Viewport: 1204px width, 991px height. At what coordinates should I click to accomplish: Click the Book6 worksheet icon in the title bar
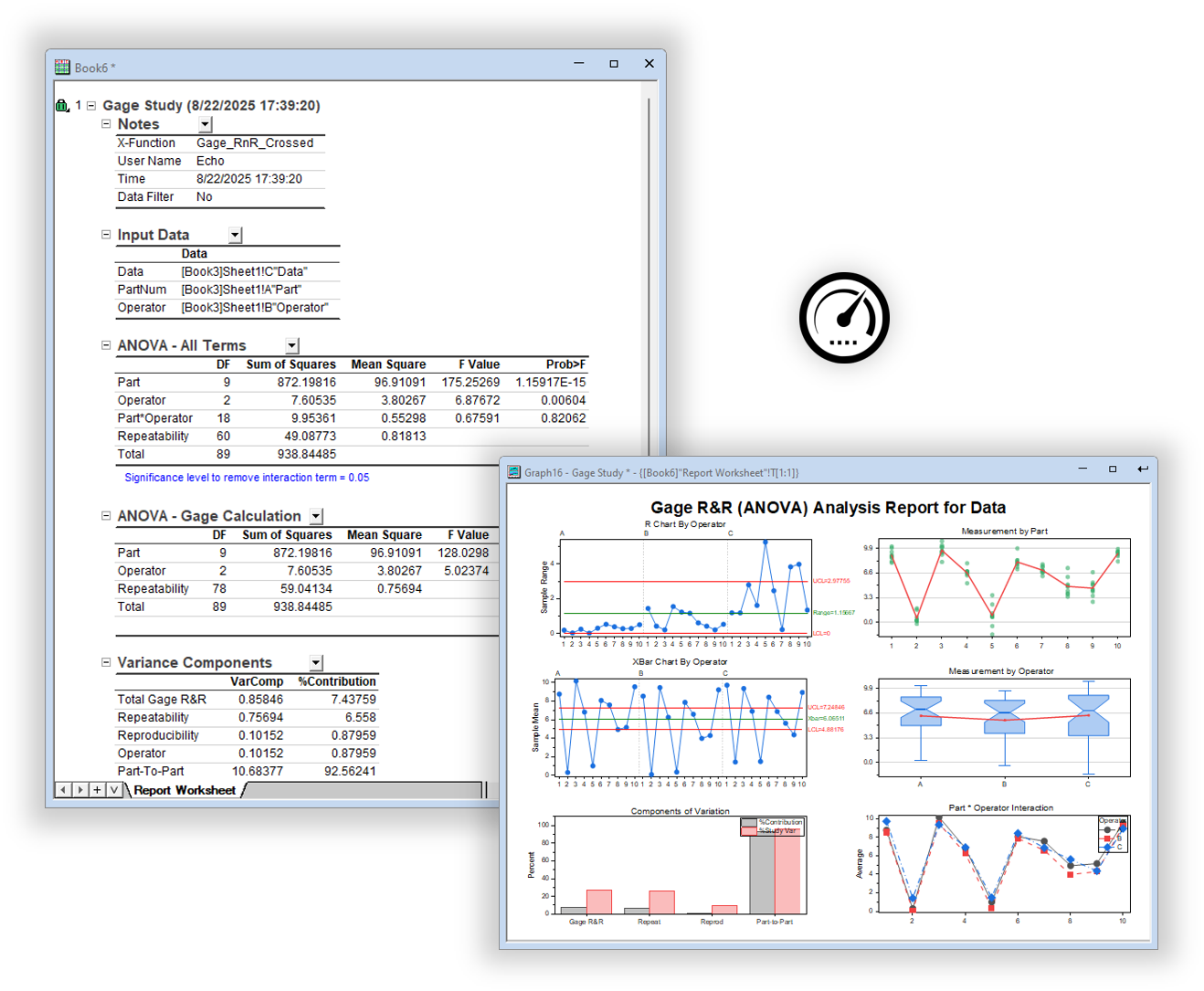point(61,67)
